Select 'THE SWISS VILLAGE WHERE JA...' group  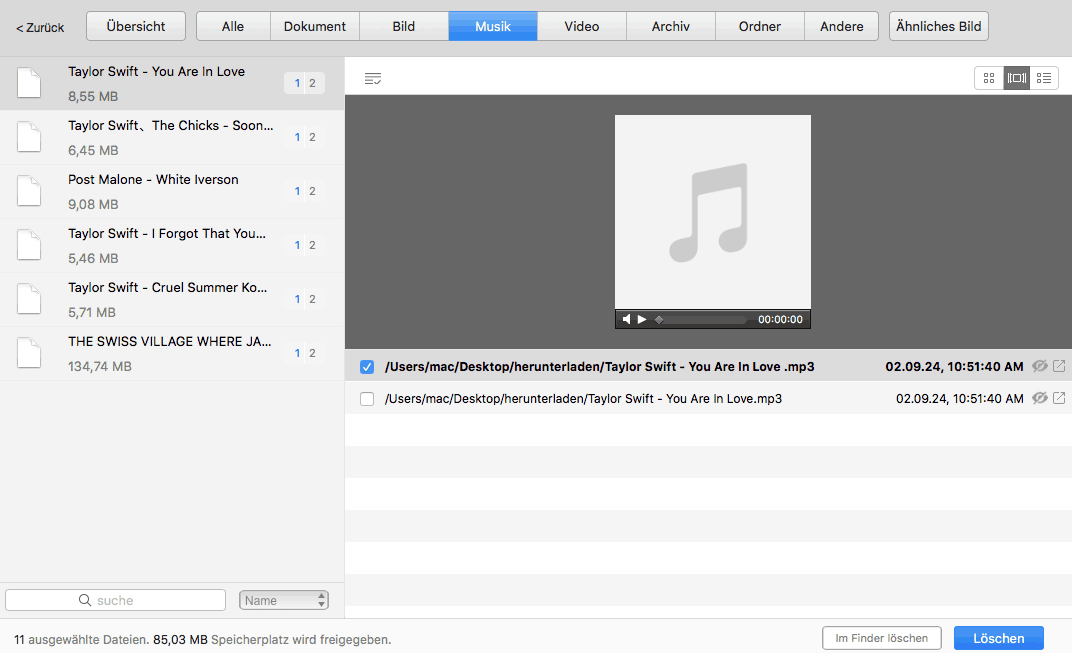click(x=172, y=354)
